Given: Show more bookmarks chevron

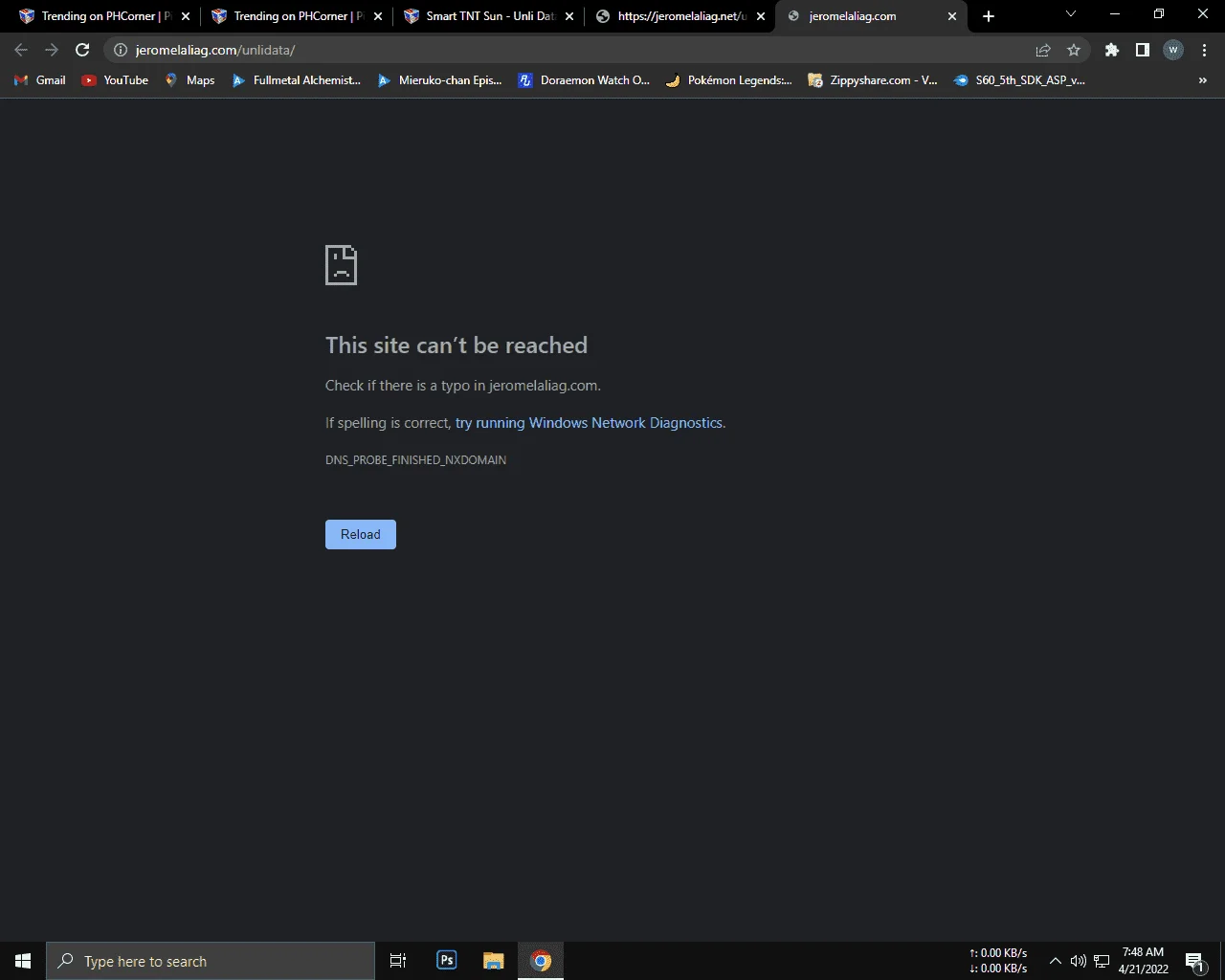Looking at the screenshot, I should [x=1203, y=80].
